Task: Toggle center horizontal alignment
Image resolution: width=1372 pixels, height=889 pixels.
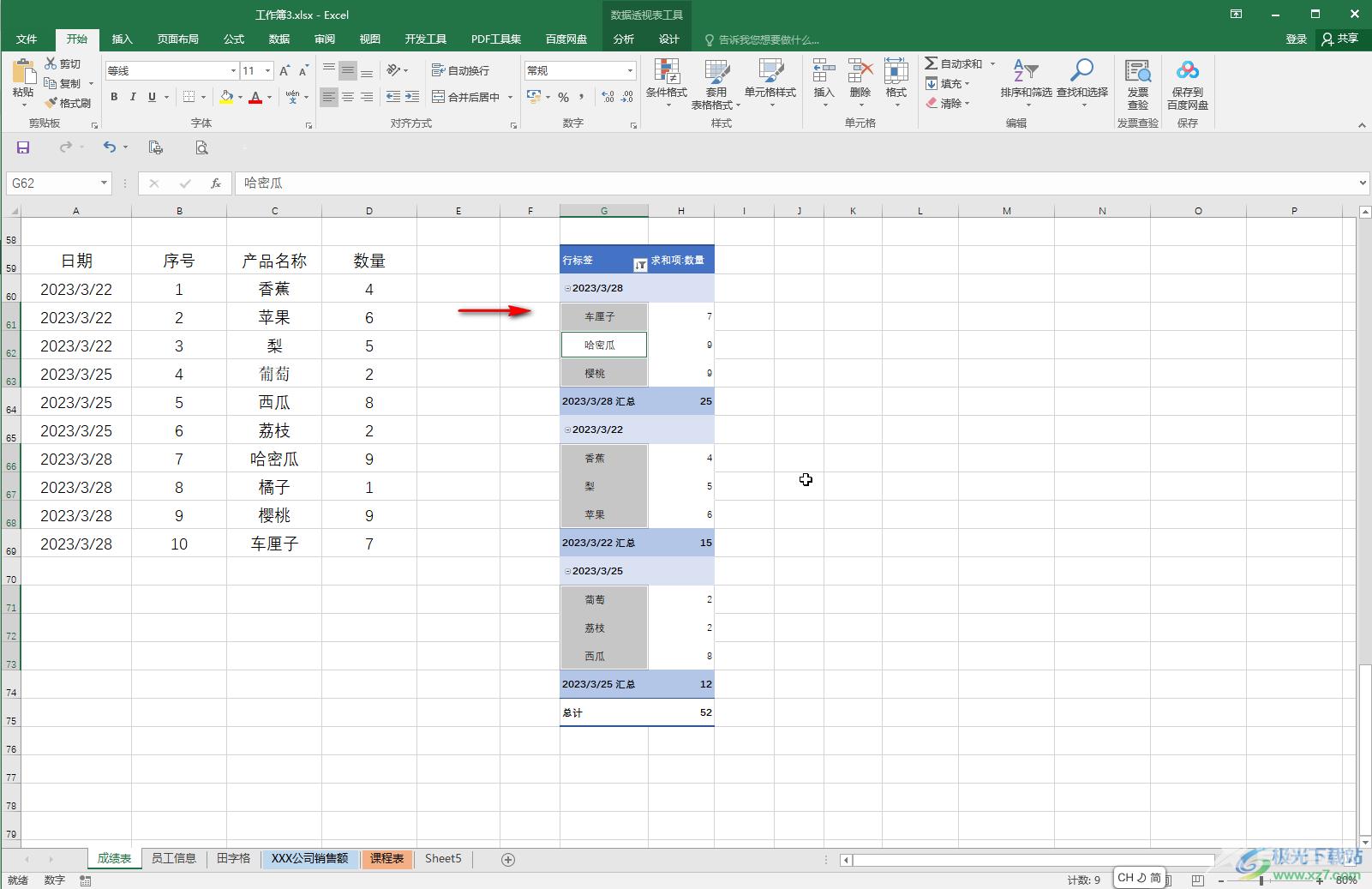Action: 348,97
